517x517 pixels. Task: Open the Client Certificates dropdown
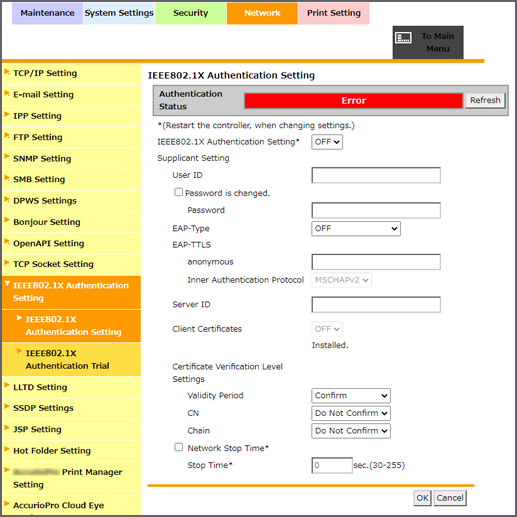click(327, 329)
